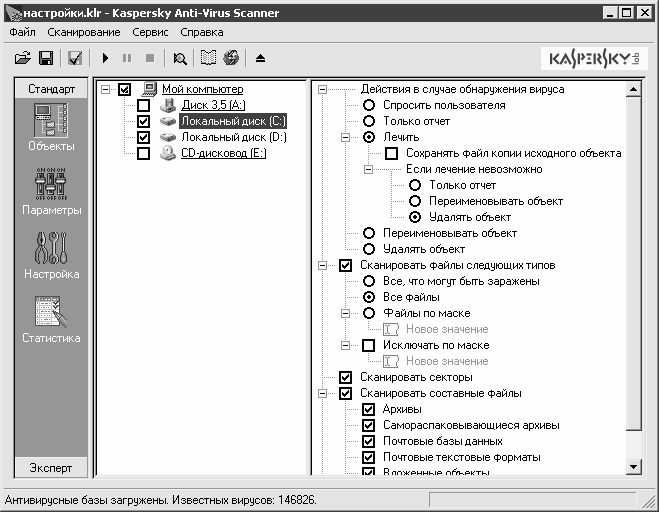This screenshot has width=659, height=512.
Task: Click the settings scrollbar down arrow
Action: (633, 466)
